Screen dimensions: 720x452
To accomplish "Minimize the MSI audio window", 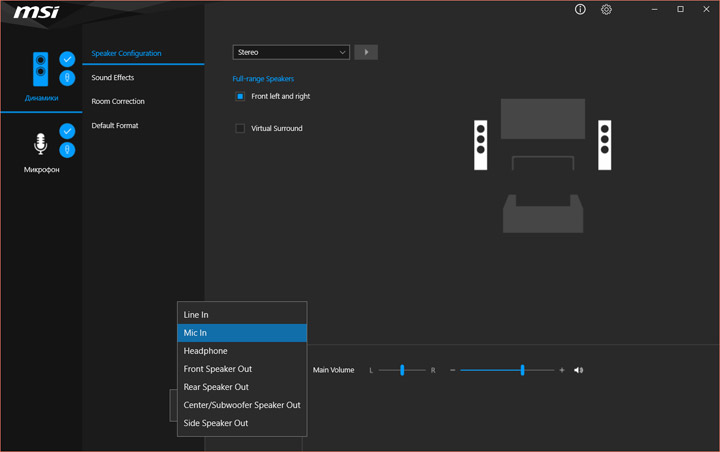I will [x=654, y=10].
